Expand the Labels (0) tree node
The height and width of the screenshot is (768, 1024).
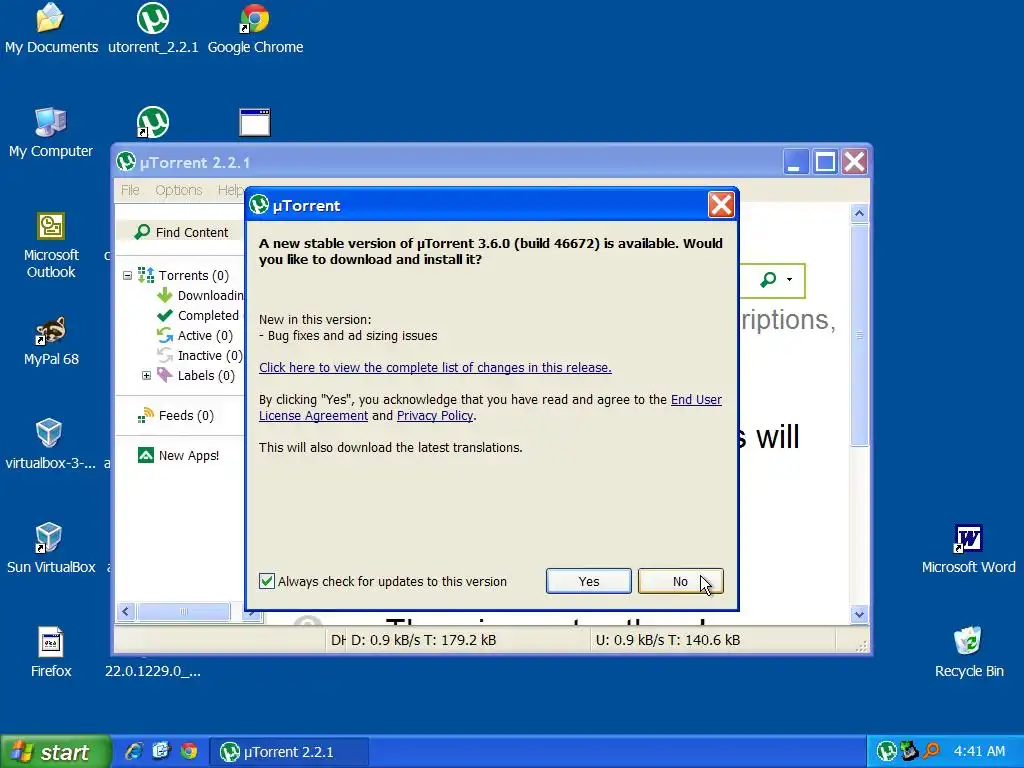(146, 376)
